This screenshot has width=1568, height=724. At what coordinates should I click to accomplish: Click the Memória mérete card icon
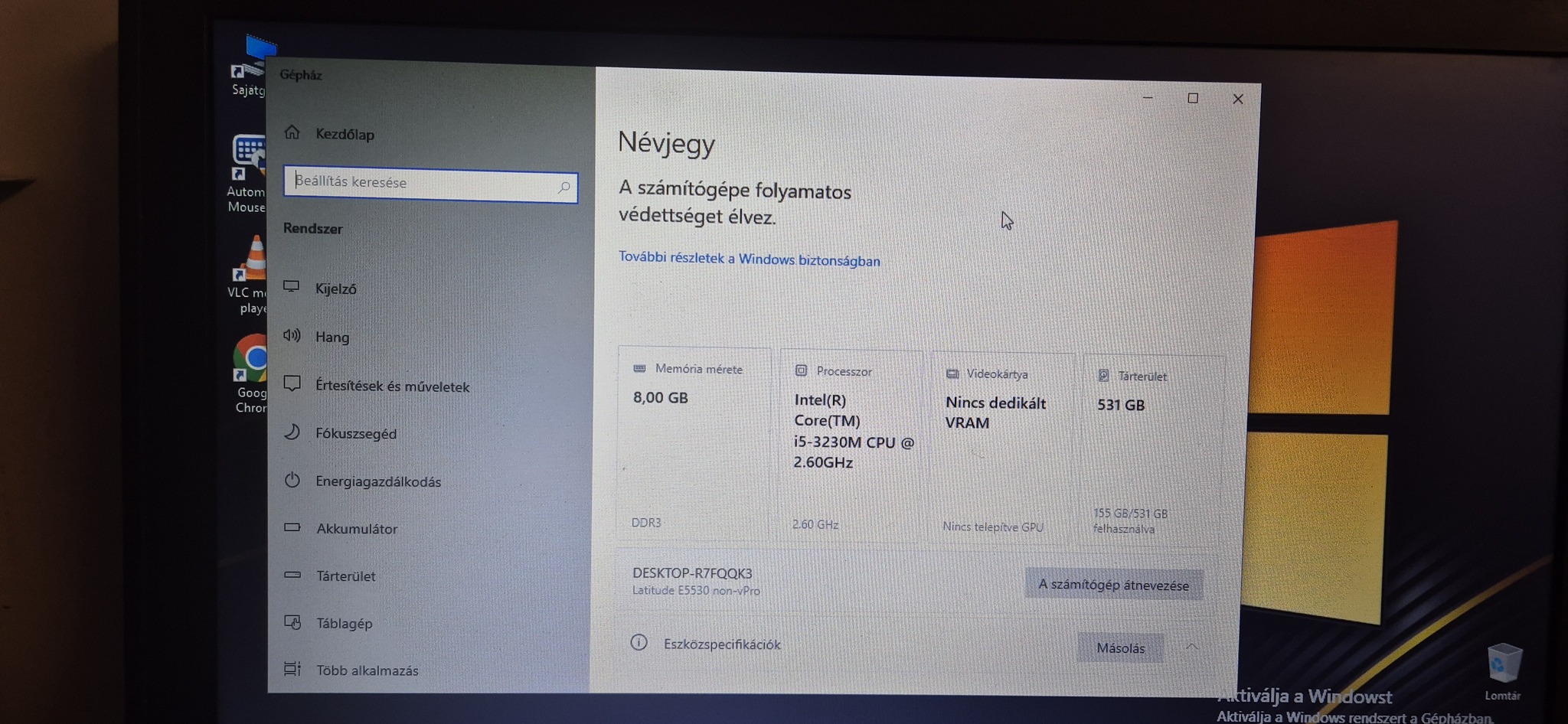pyautogui.click(x=639, y=368)
